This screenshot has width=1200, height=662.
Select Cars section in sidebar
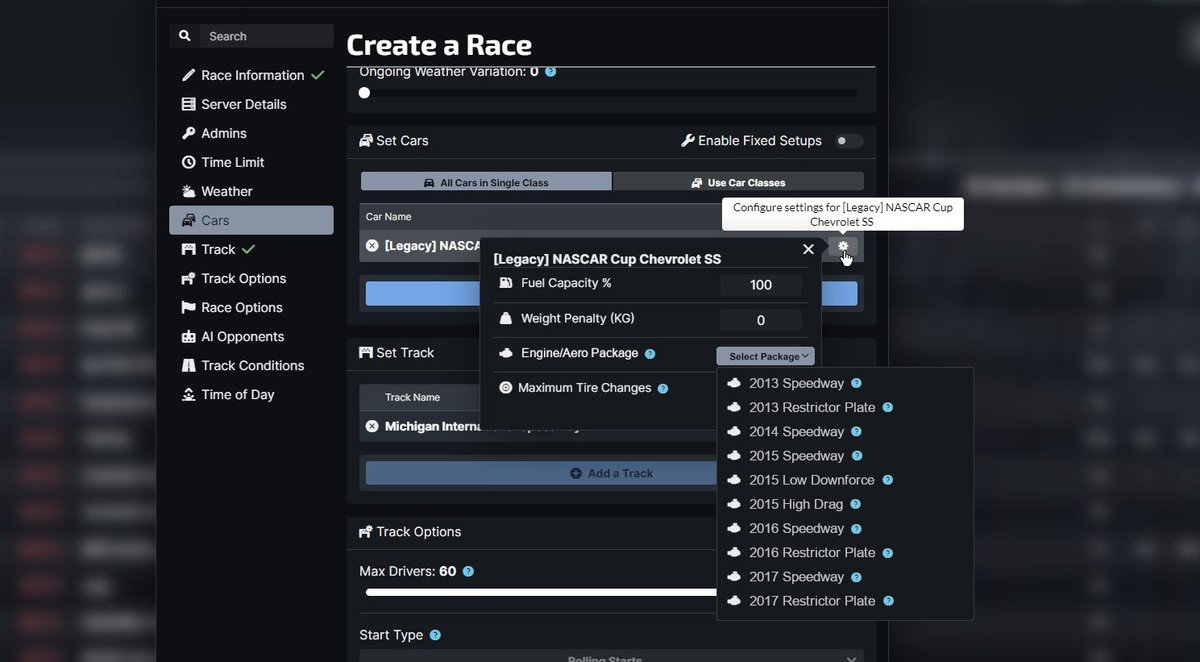click(252, 220)
